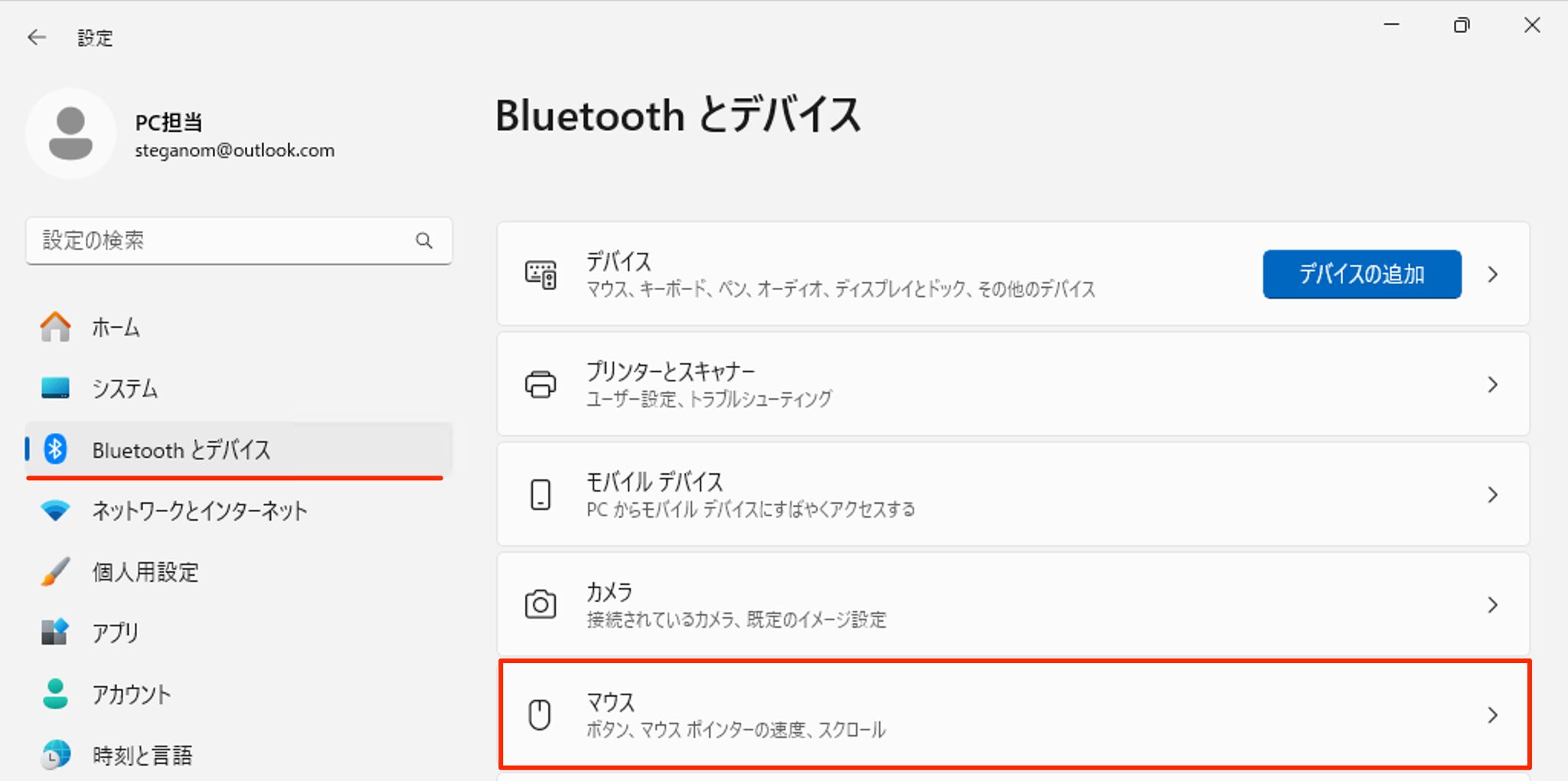Click the printer icon on プリンターとスキャナー row
Screen dimensions: 1568x781
[x=541, y=384]
